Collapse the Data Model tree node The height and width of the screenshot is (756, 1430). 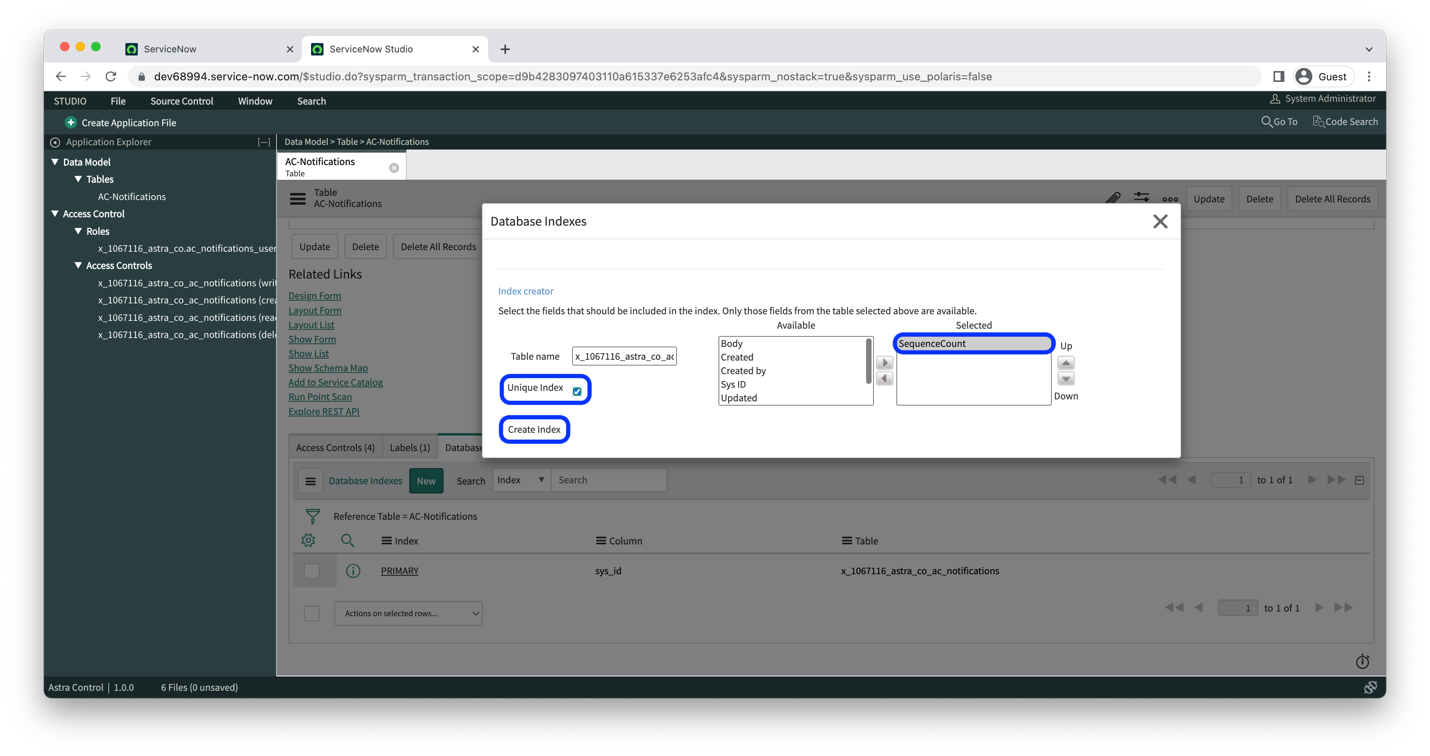click(x=55, y=162)
